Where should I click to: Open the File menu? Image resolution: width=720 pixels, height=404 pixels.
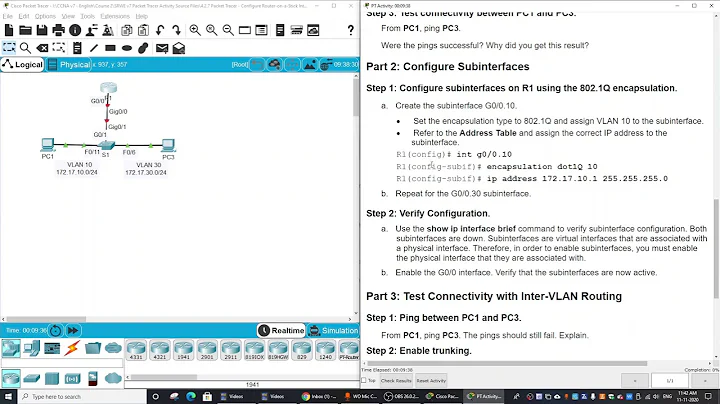click(8, 16)
